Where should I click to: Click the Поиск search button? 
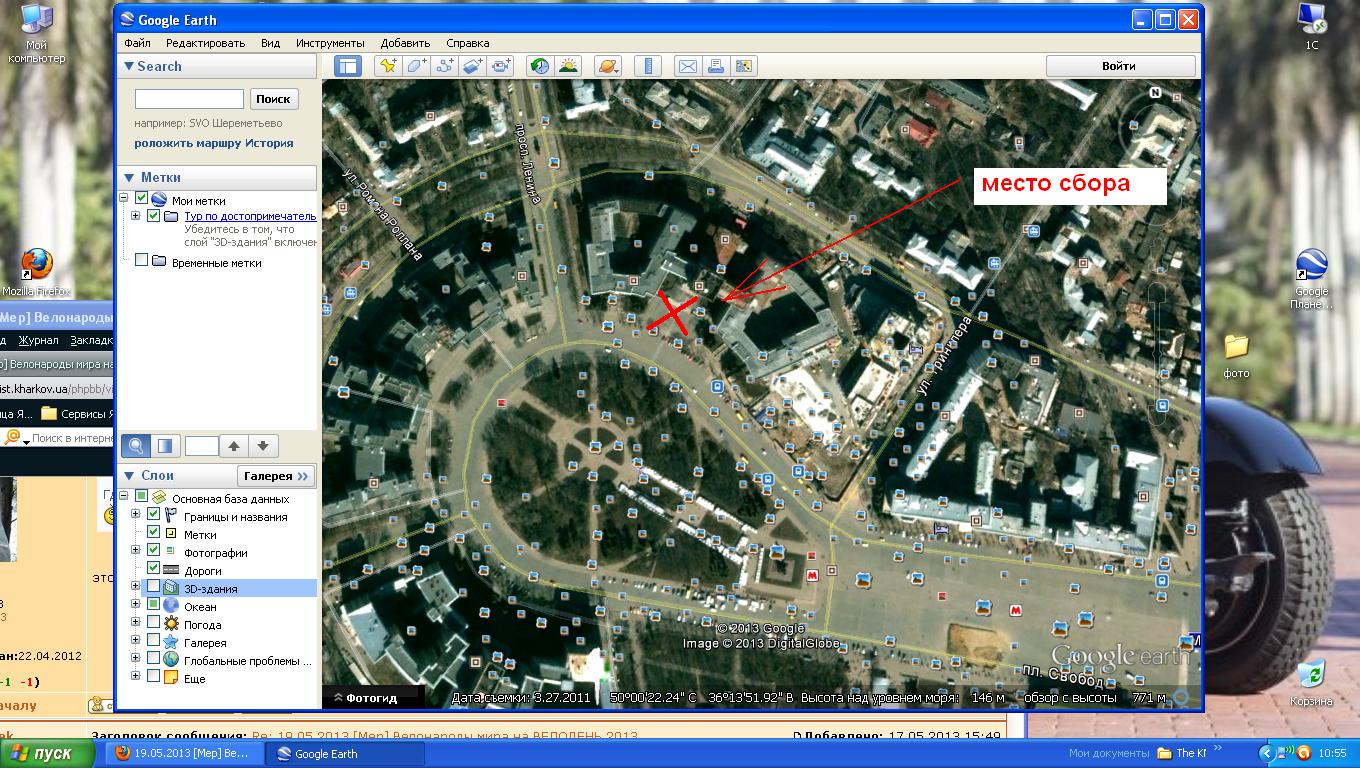click(273, 99)
